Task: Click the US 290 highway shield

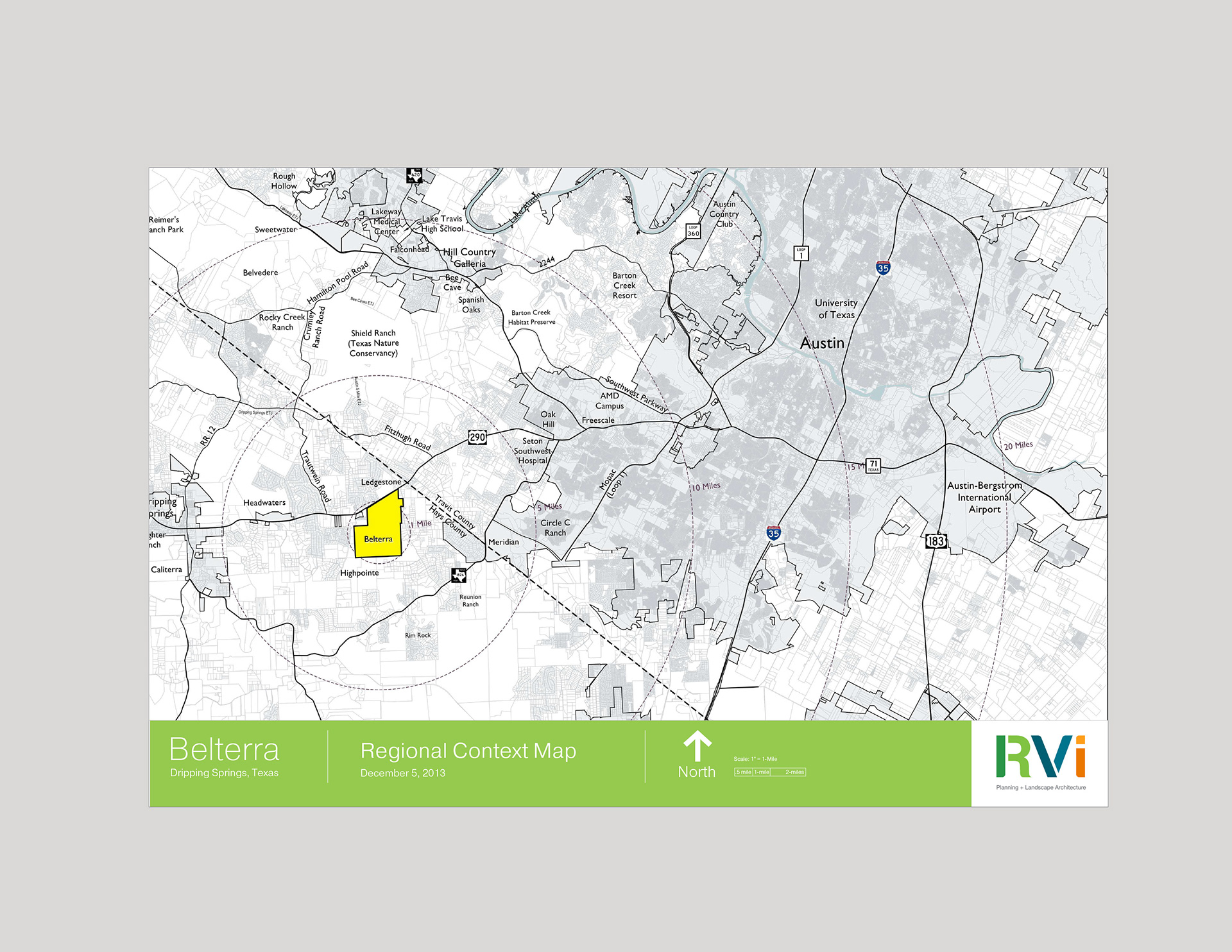Action: point(477,437)
